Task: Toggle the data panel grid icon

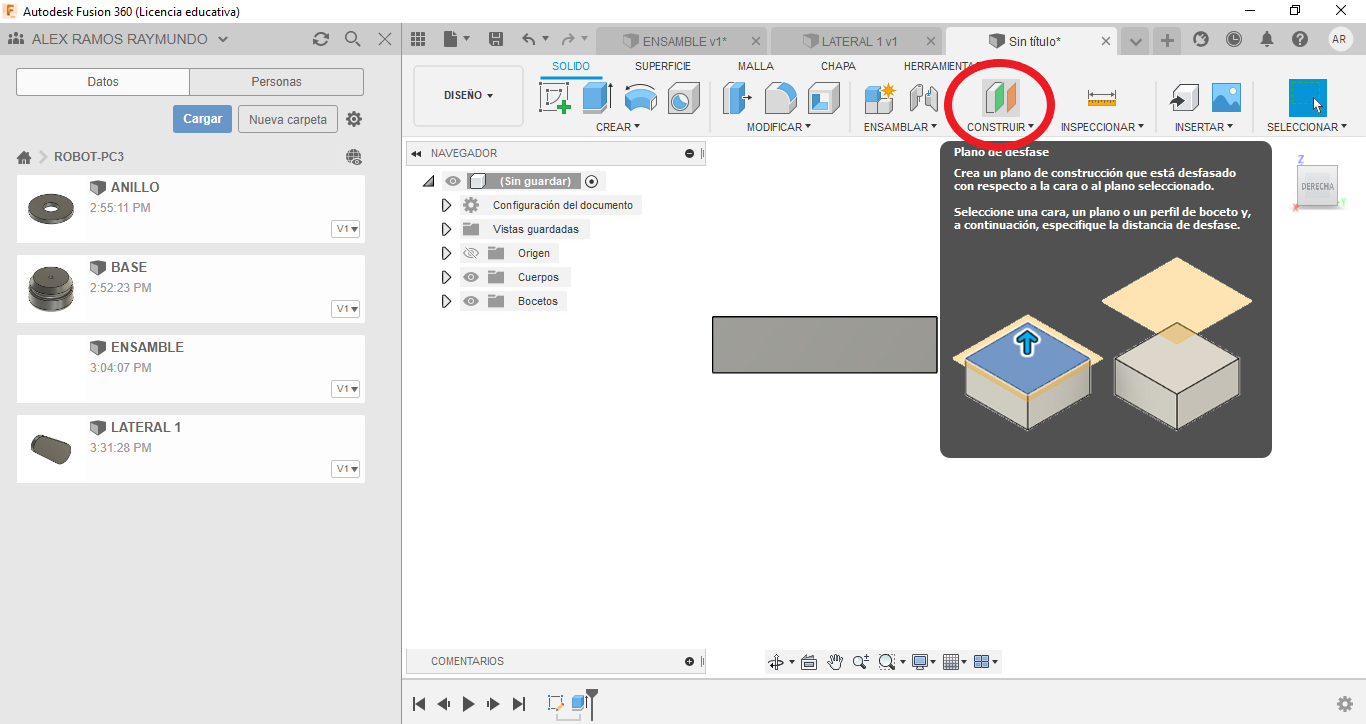Action: pyautogui.click(x=418, y=39)
